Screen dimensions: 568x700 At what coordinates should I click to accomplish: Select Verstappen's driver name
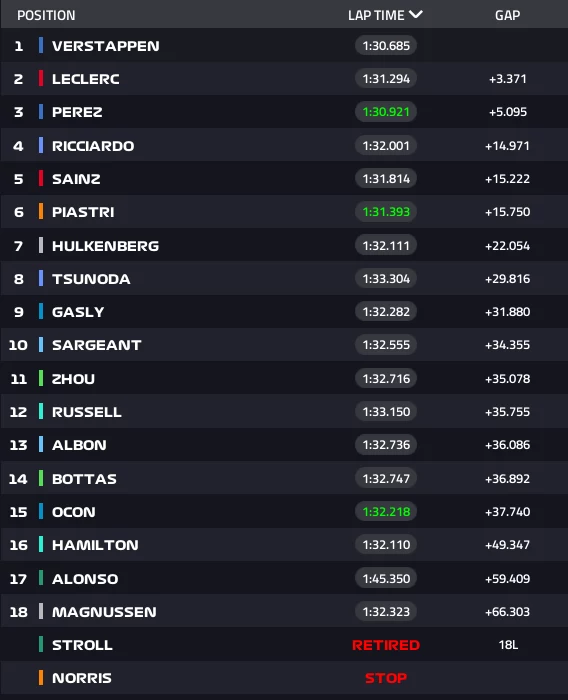click(105, 46)
